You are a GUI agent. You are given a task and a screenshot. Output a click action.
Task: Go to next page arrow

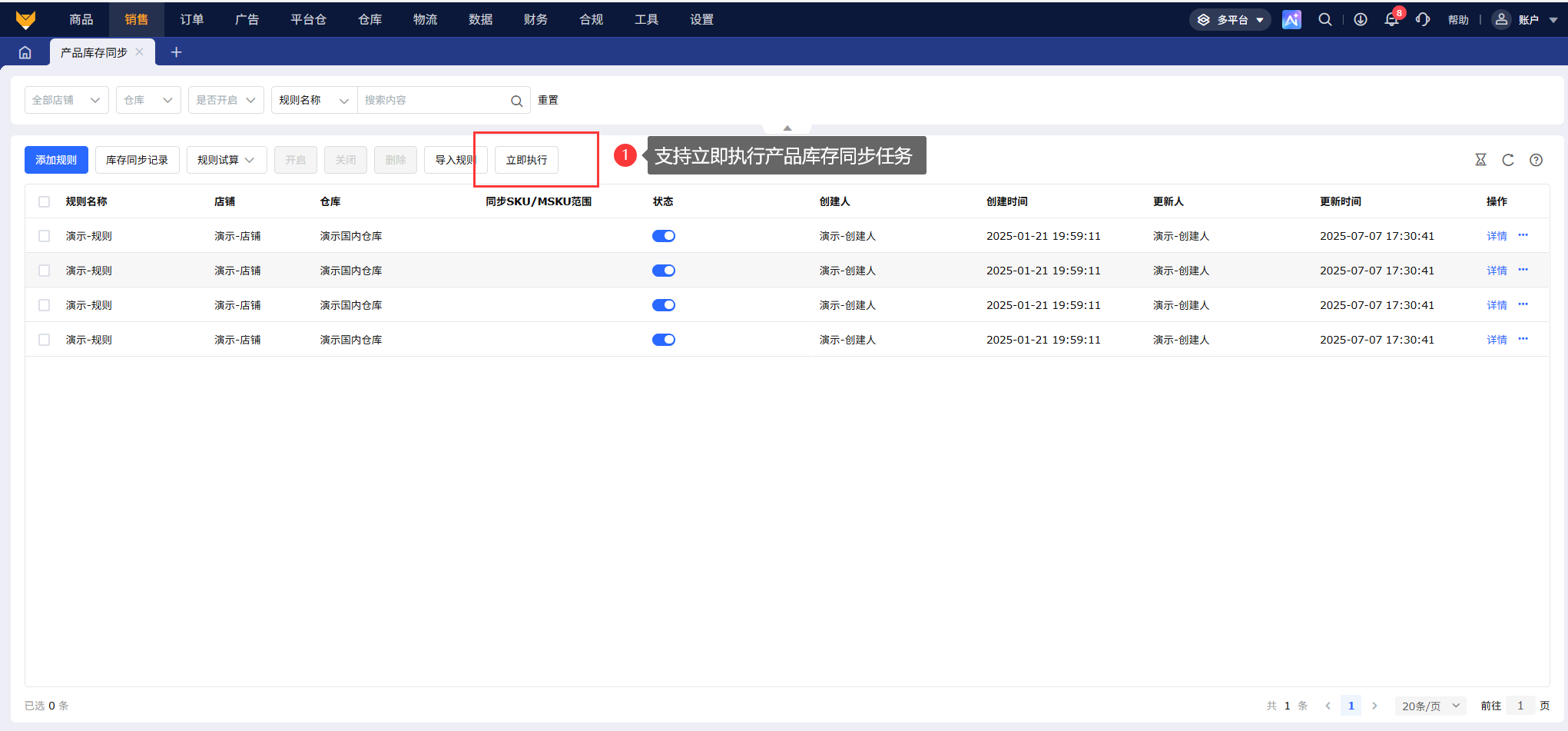pyautogui.click(x=1374, y=706)
